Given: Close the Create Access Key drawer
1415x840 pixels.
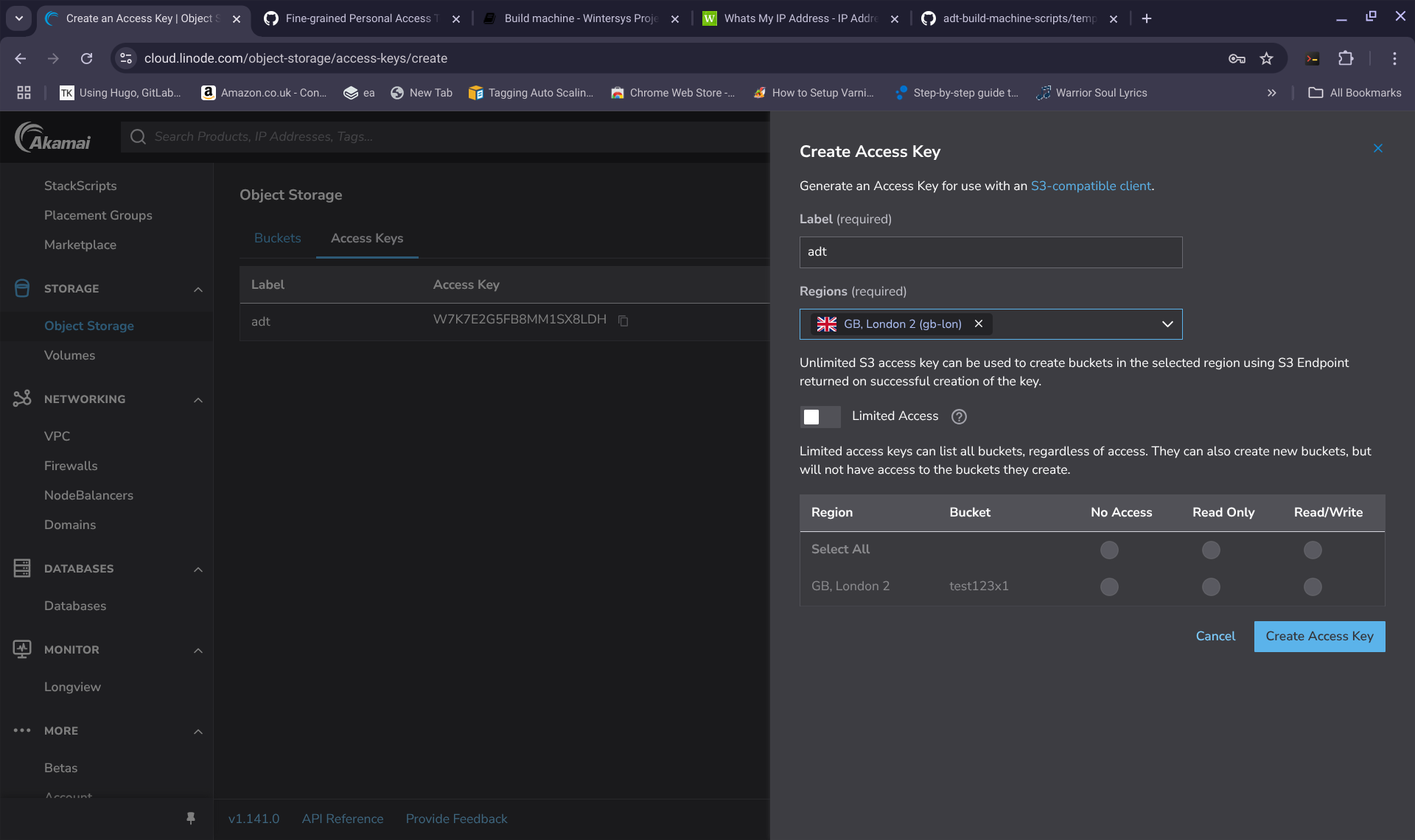Looking at the screenshot, I should pyautogui.click(x=1377, y=148).
